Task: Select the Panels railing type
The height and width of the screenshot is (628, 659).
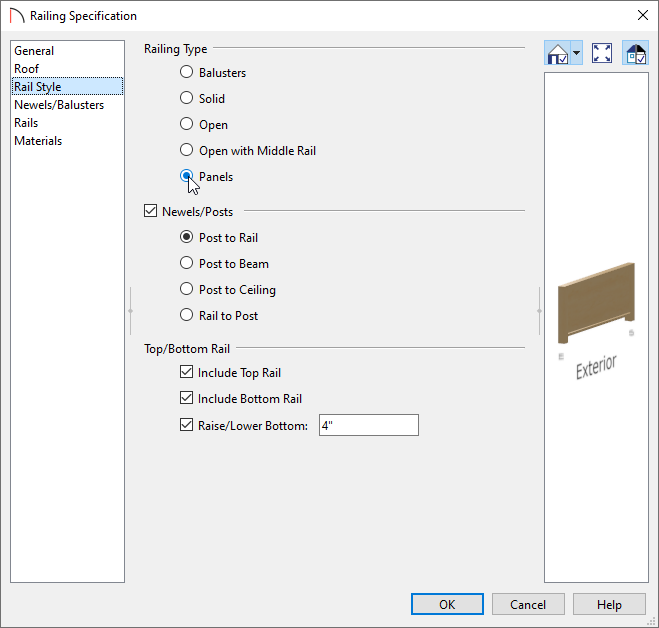Action: [x=187, y=177]
